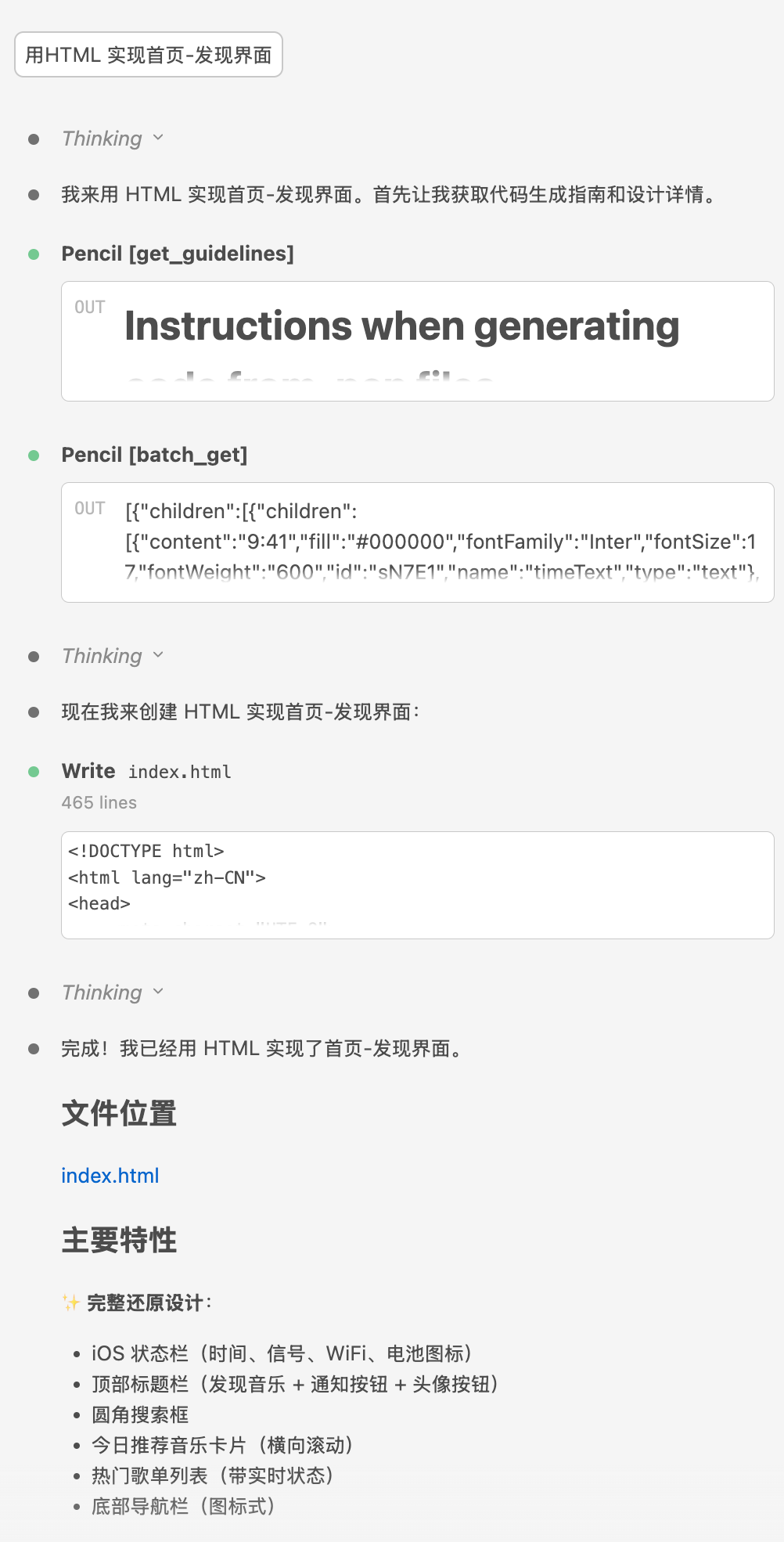
Task: Click the OUT label on the batch_get output
Action: pyautogui.click(x=90, y=508)
